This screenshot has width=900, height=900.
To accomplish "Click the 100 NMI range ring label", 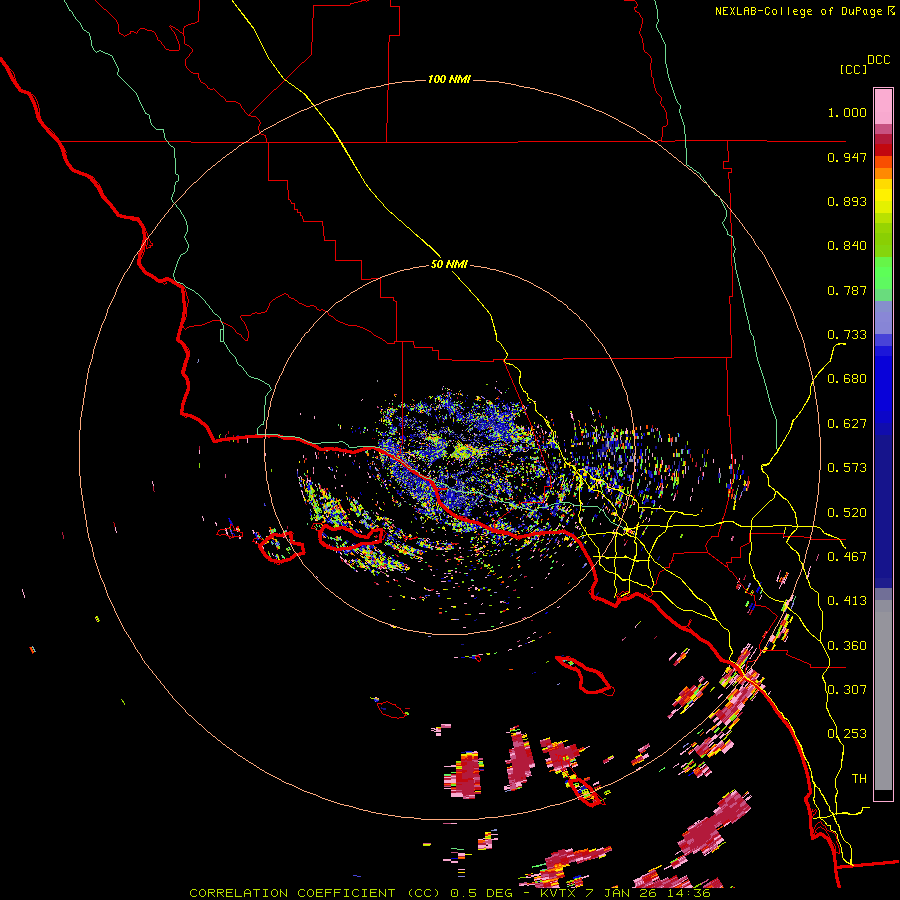I will [449, 79].
